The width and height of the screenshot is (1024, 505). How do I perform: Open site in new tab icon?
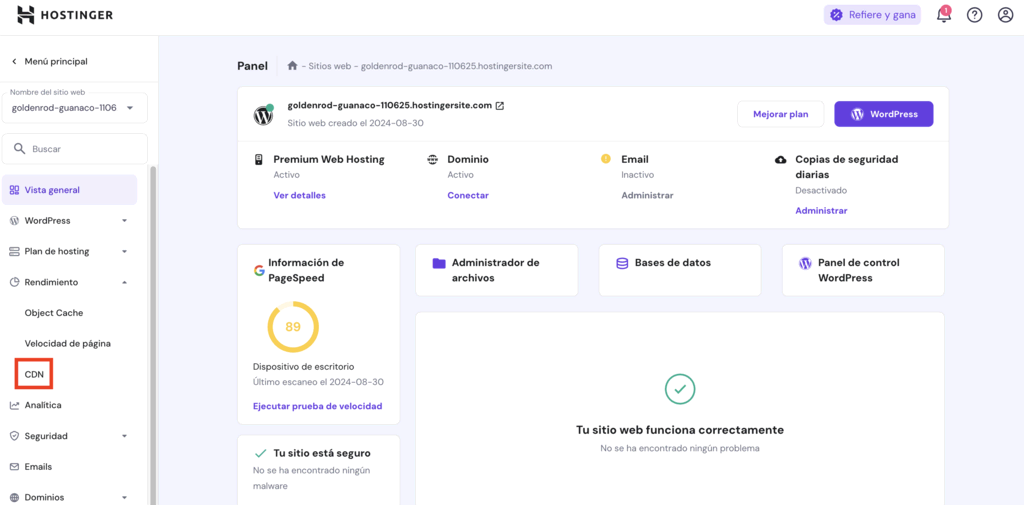point(500,106)
